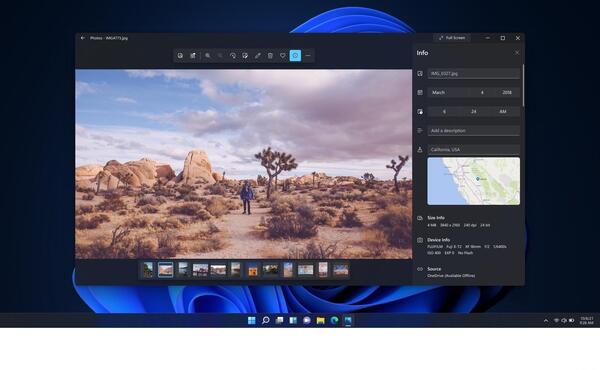
Task: Select the highlighted desert thumbnail in filmstrip
Action: [x=165, y=270]
